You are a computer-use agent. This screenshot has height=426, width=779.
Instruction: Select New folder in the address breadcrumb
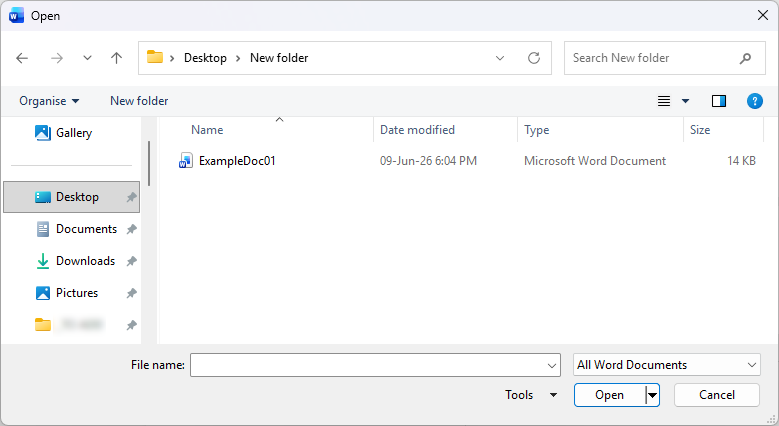(279, 58)
